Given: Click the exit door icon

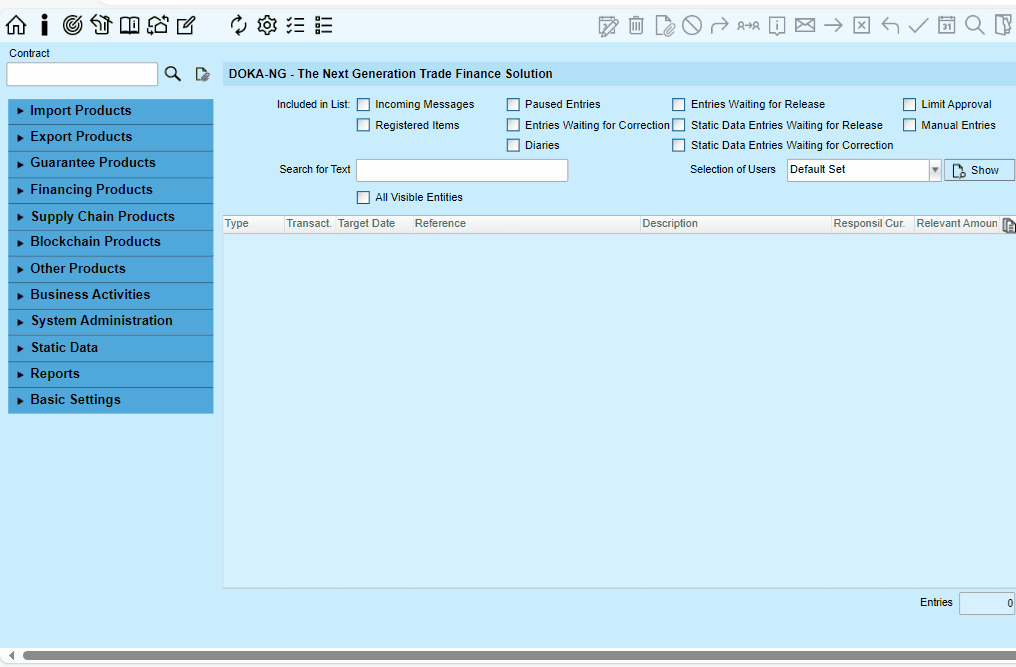Looking at the screenshot, I should pos(1004,25).
